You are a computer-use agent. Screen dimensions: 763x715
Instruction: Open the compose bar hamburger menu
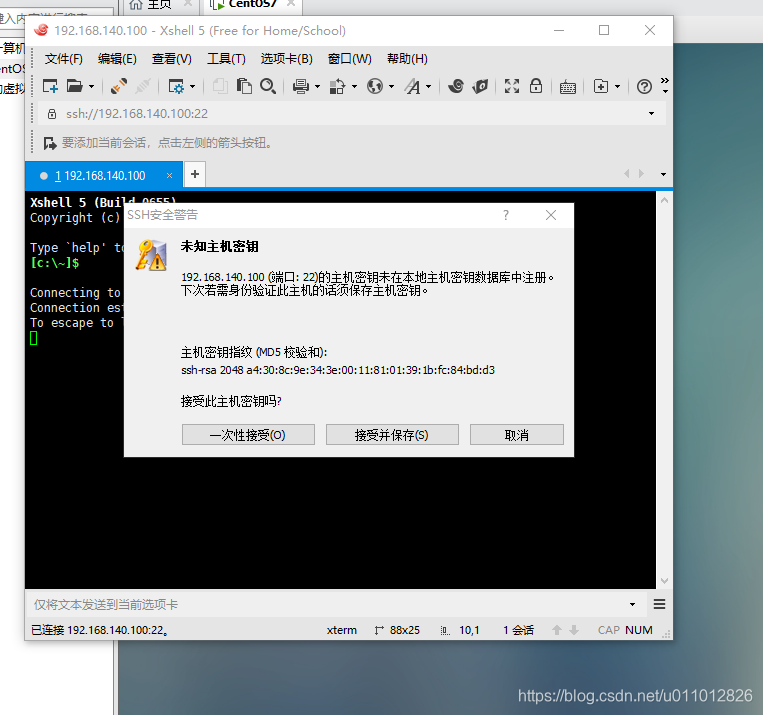[659, 605]
